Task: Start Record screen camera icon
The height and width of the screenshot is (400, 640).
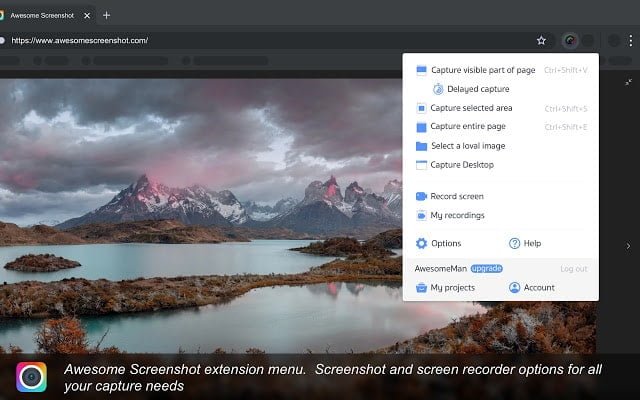Action: 421,196
